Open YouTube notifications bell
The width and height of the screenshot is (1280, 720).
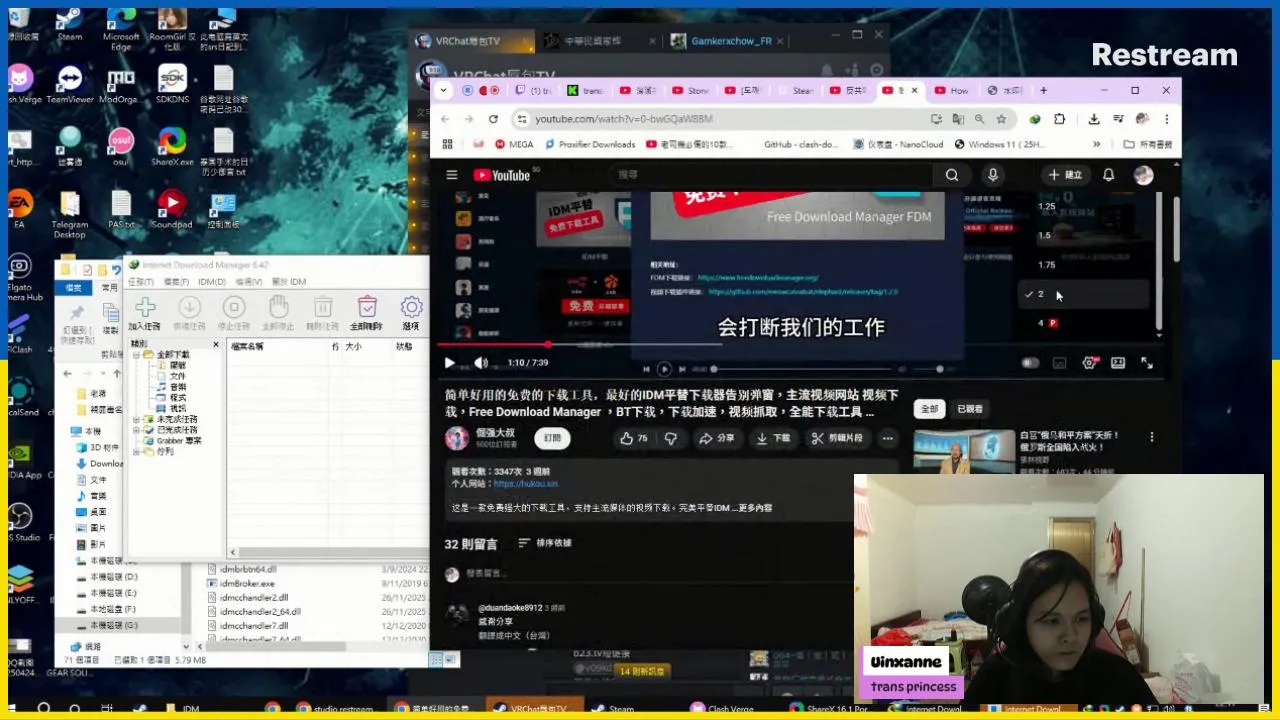click(1108, 175)
